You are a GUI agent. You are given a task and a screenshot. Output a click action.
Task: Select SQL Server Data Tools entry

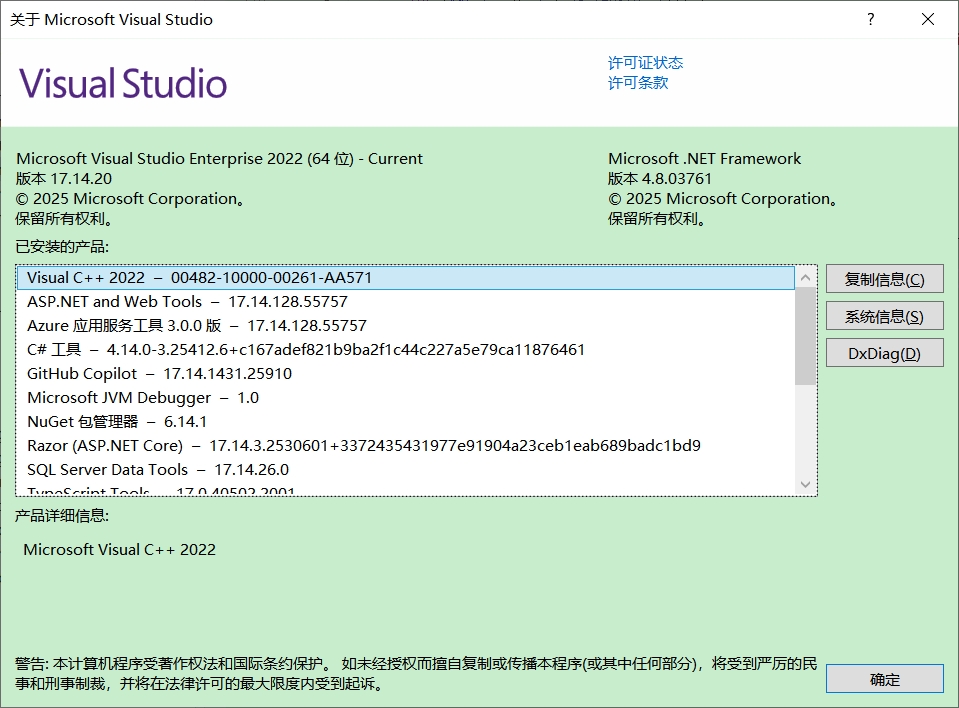point(158,470)
